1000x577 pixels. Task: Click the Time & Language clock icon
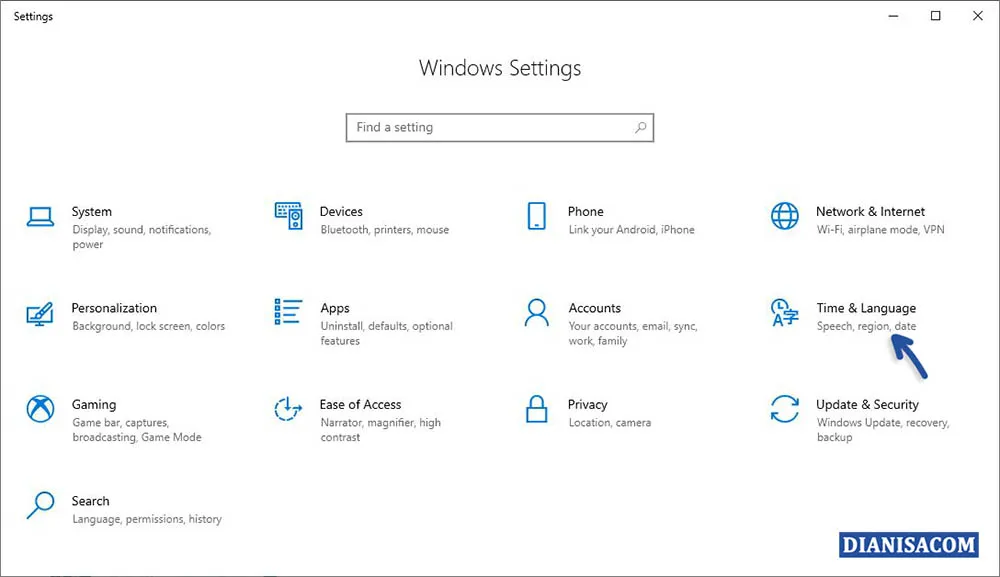785,314
